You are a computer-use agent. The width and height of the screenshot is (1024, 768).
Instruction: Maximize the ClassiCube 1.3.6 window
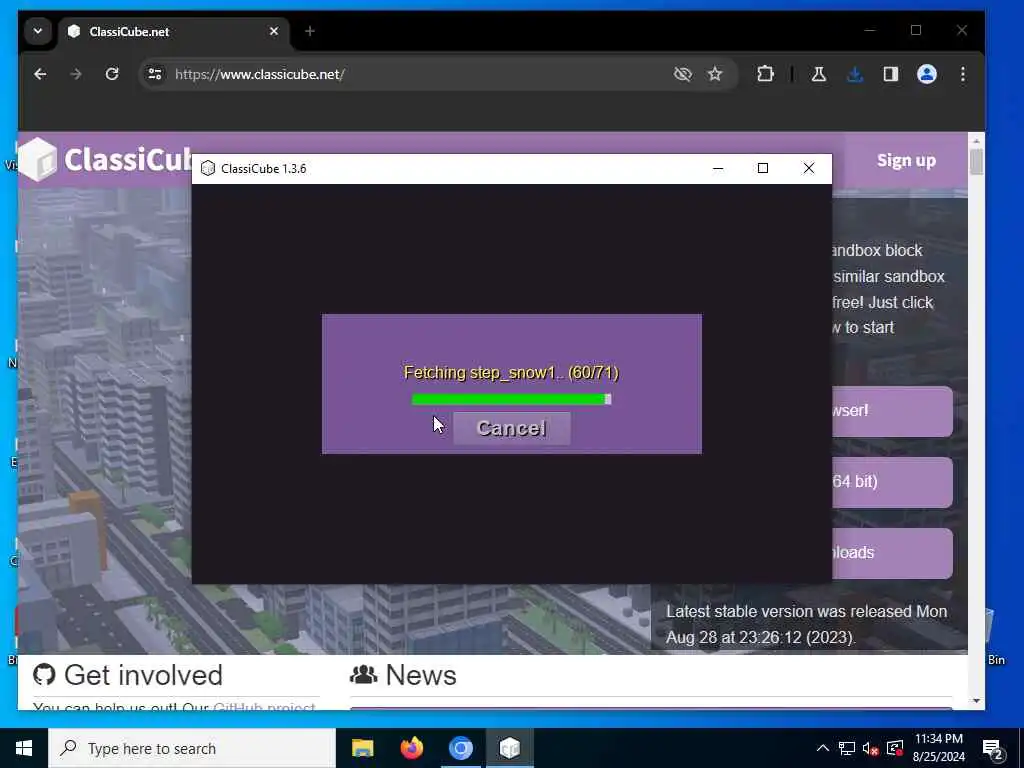[x=763, y=168]
